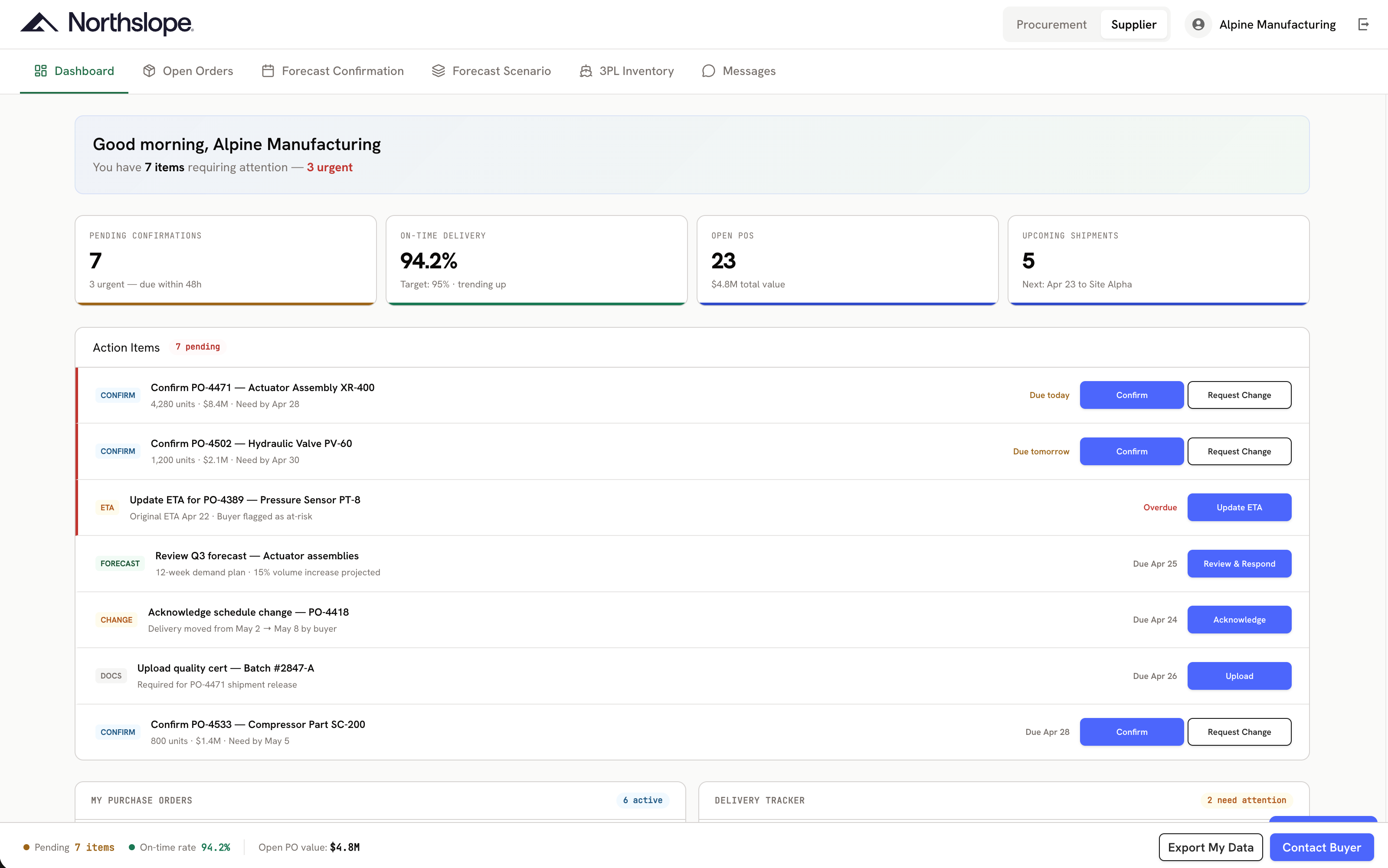Click the '2 need attention' badge
Screen dimensions: 1388x868
coord(1246,800)
